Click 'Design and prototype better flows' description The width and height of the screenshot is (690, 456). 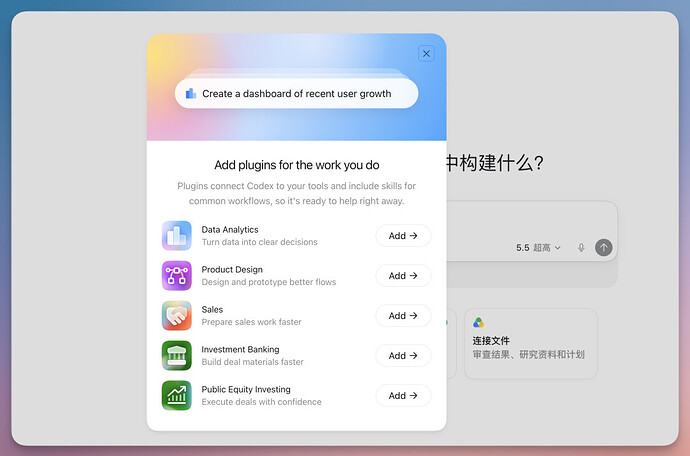(x=268, y=282)
